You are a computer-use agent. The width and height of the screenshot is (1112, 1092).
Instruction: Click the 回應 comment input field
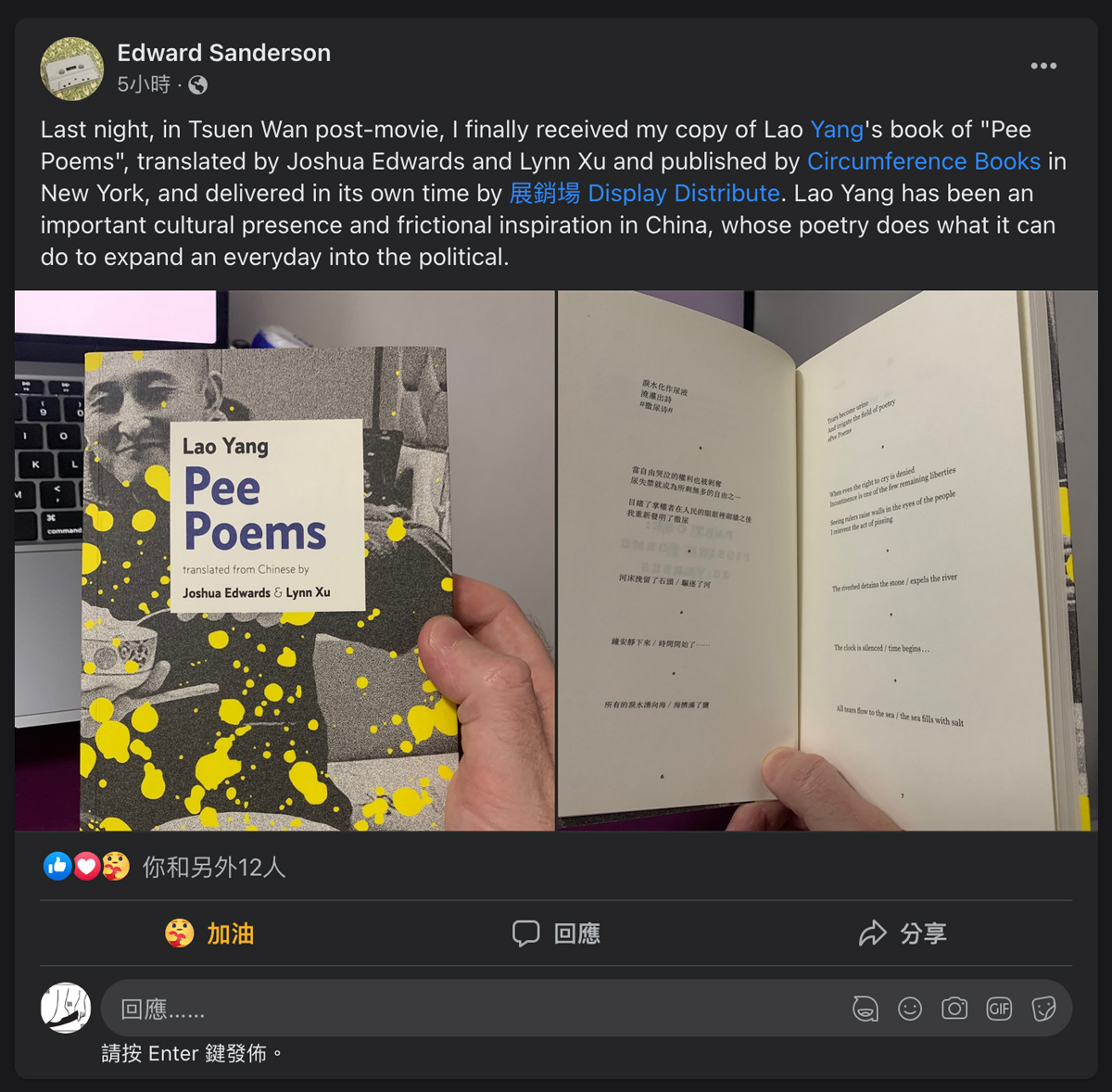[473, 1009]
